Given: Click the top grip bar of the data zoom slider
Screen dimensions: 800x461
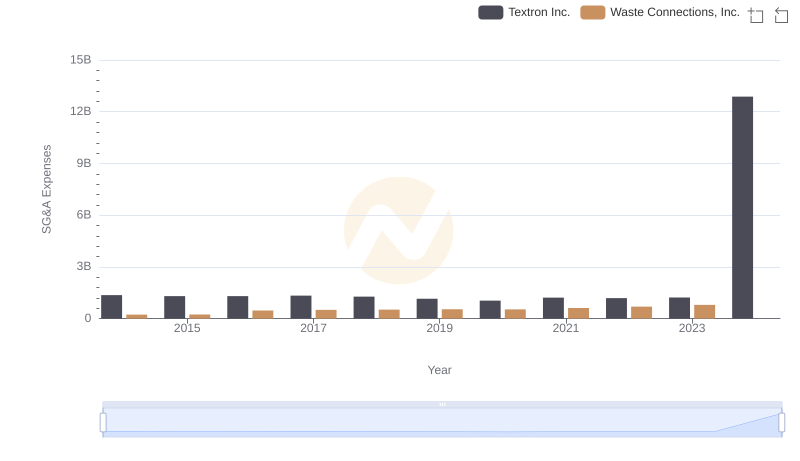Looking at the screenshot, I should click(442, 404).
